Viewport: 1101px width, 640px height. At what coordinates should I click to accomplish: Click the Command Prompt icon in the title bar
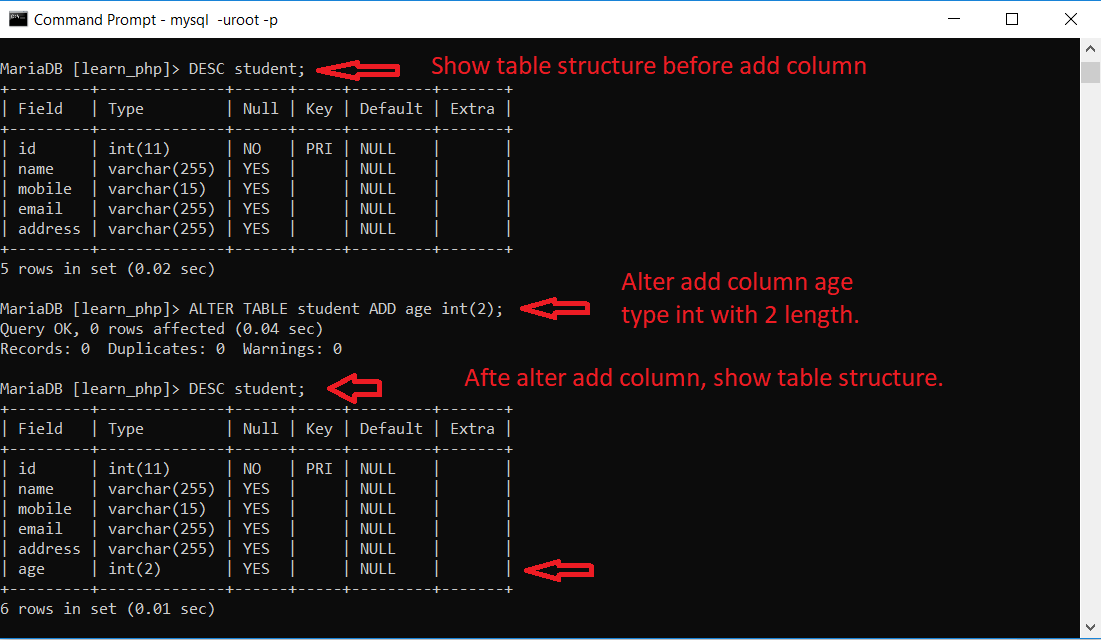pyautogui.click(x=20, y=18)
